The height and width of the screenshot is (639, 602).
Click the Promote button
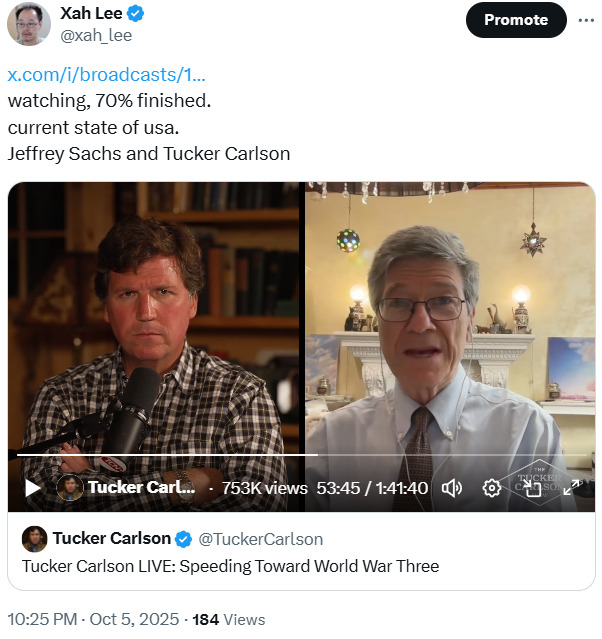click(515, 19)
